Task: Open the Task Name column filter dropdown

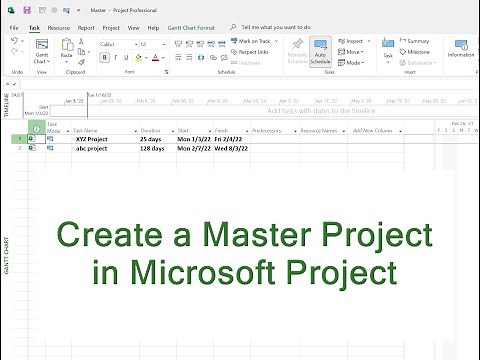Action: 135,131
